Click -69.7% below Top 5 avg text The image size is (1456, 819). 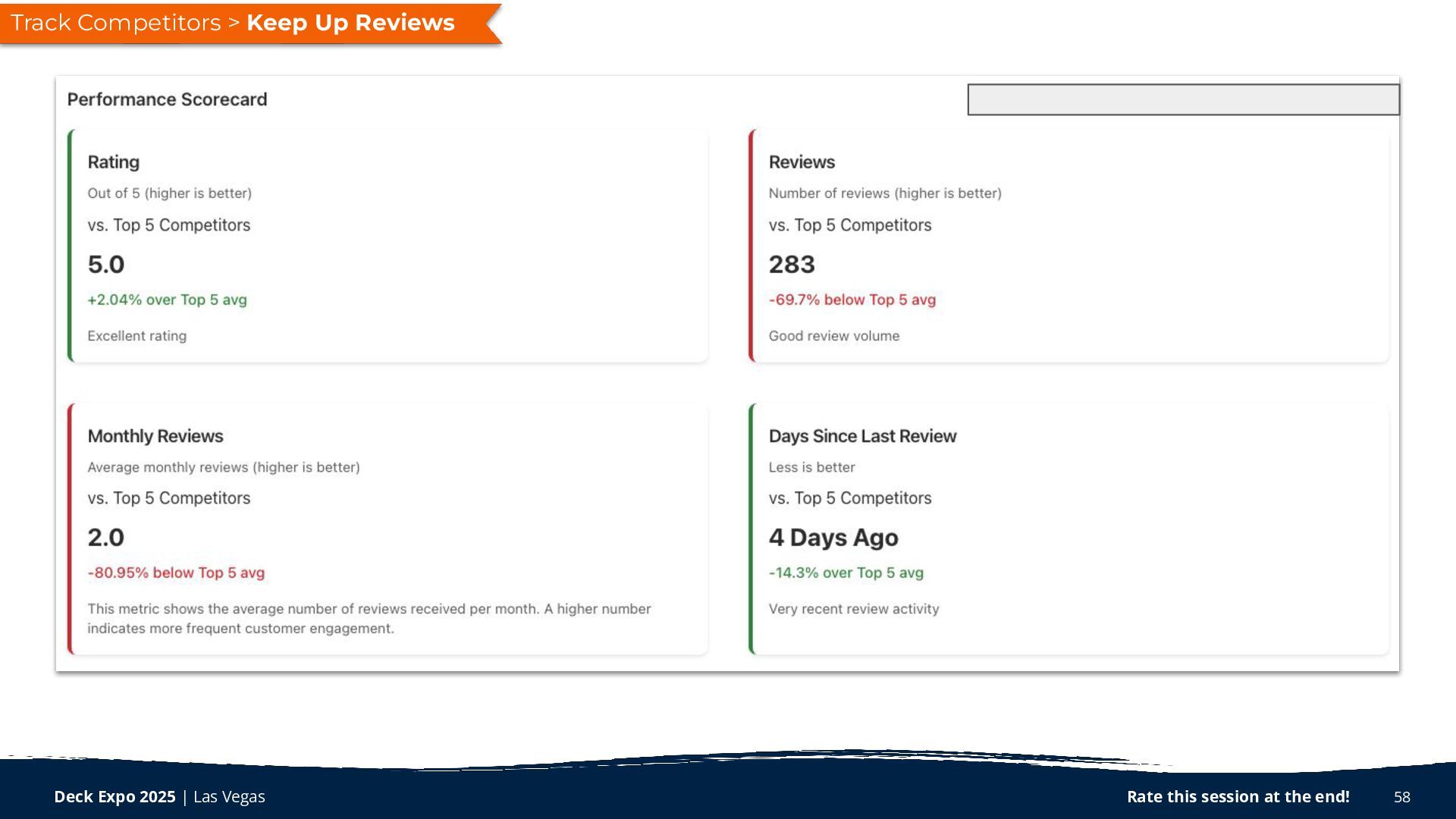pos(852,300)
